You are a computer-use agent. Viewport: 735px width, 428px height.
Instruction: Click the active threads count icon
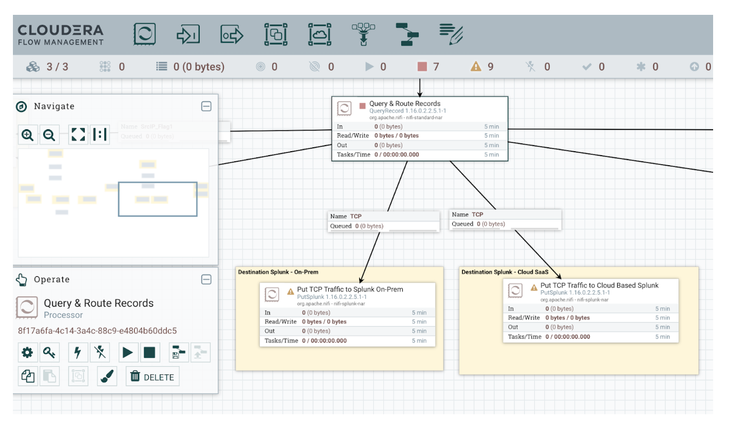[x=105, y=67]
